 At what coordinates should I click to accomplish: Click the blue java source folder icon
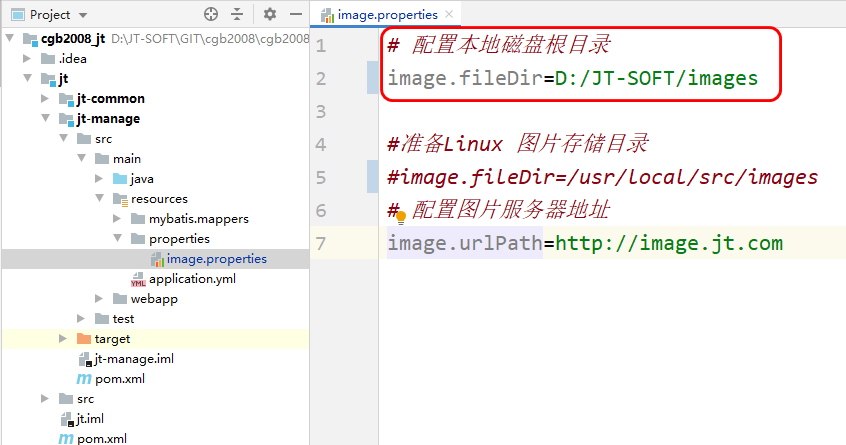coord(120,179)
